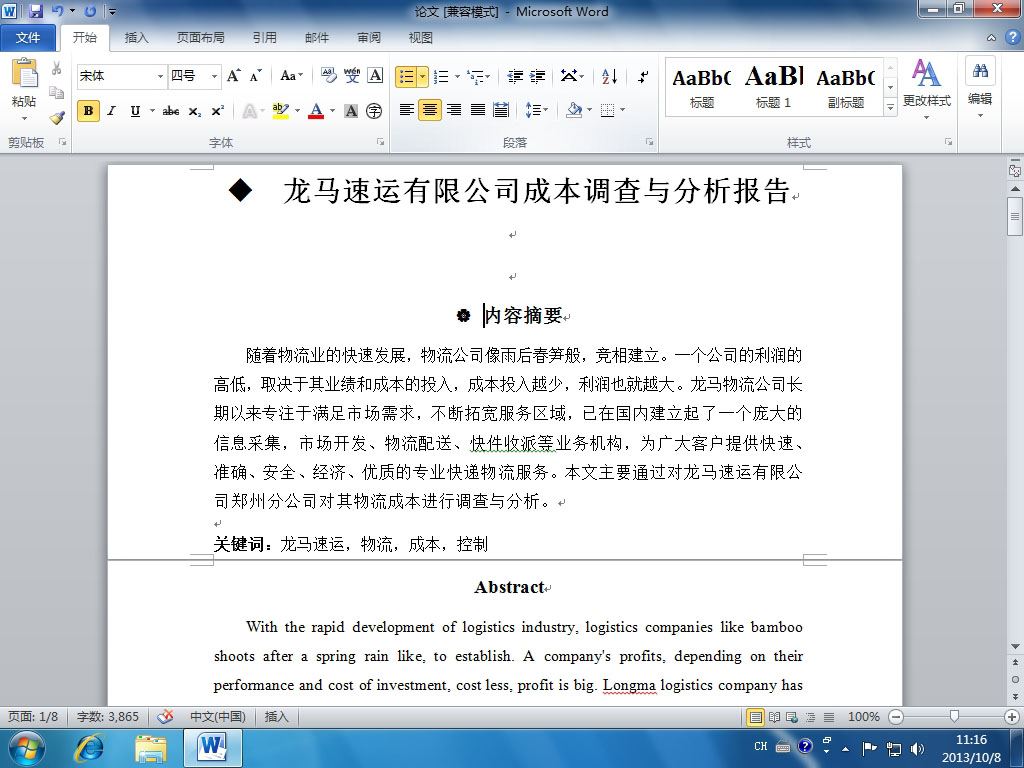Expand the styles gallery More arrow

[890, 107]
